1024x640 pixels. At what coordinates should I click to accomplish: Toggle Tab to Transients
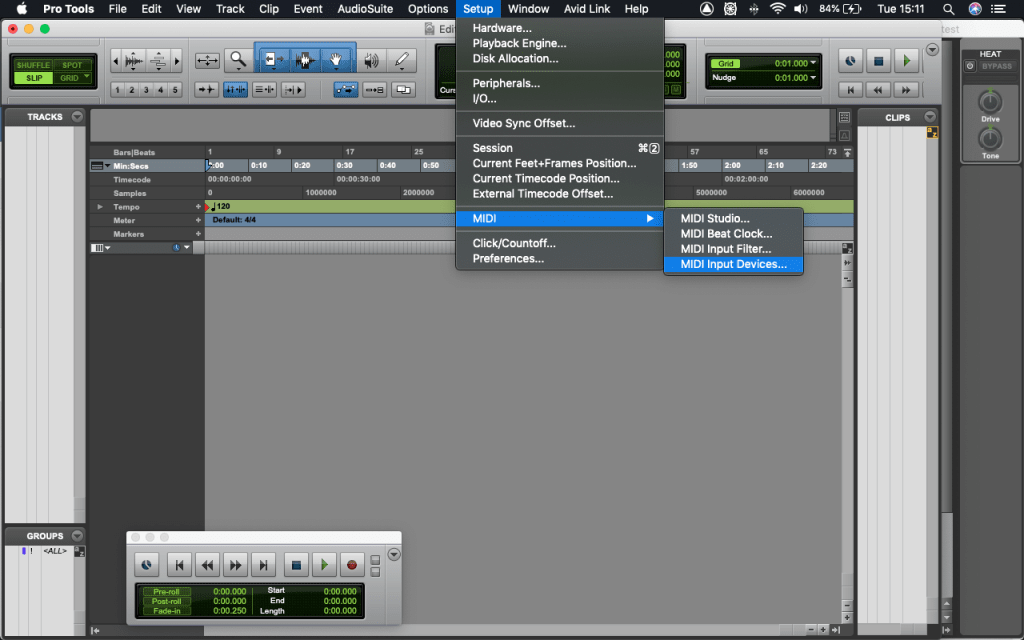(x=206, y=89)
